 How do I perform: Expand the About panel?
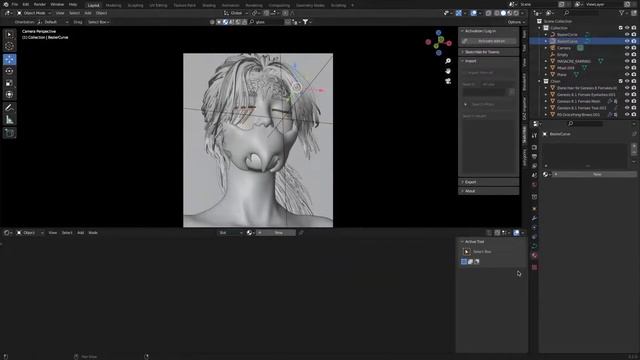point(489,191)
